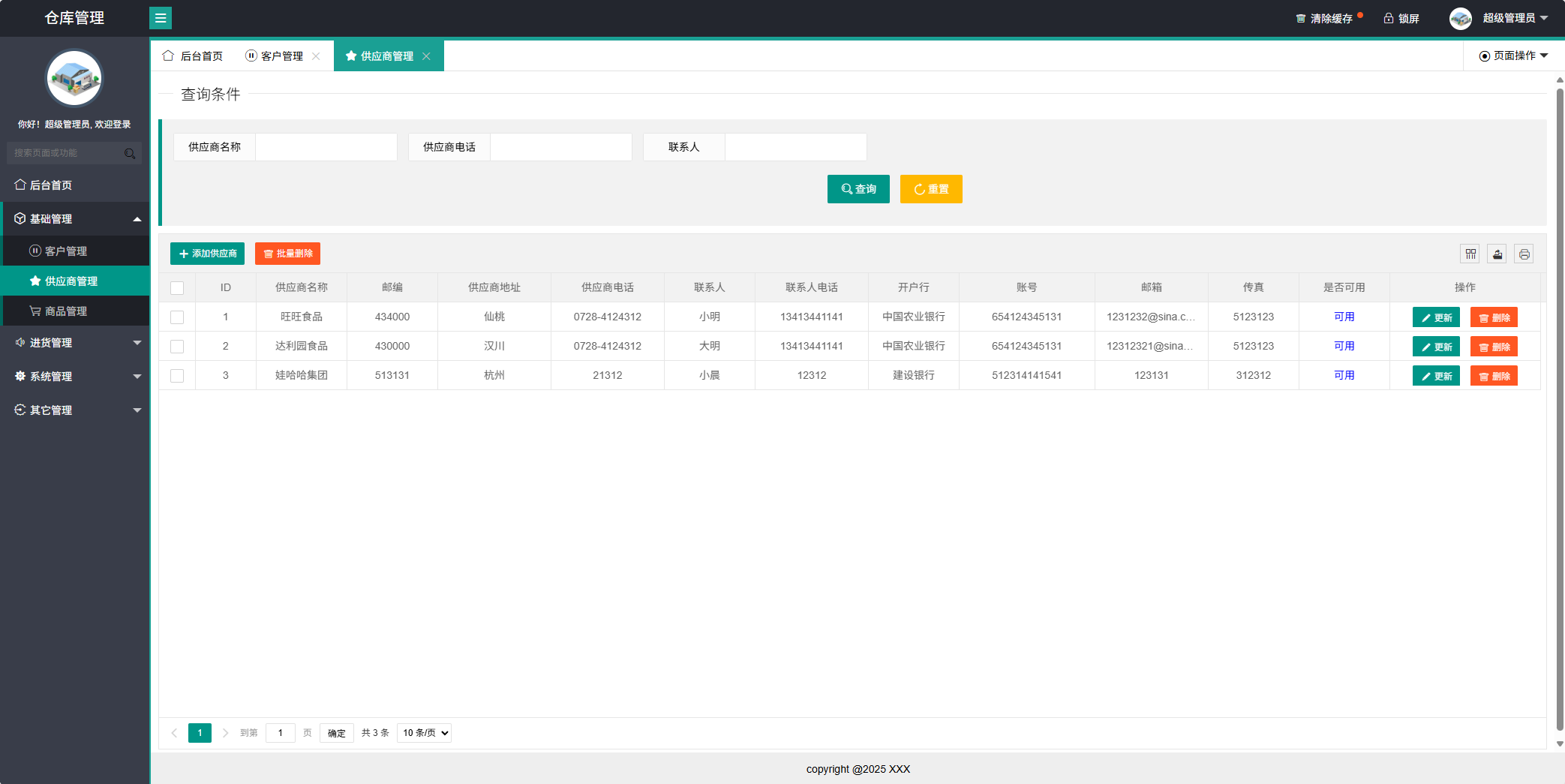
Task: Open the 超级管理员 user dropdown
Action: [x=1515, y=18]
